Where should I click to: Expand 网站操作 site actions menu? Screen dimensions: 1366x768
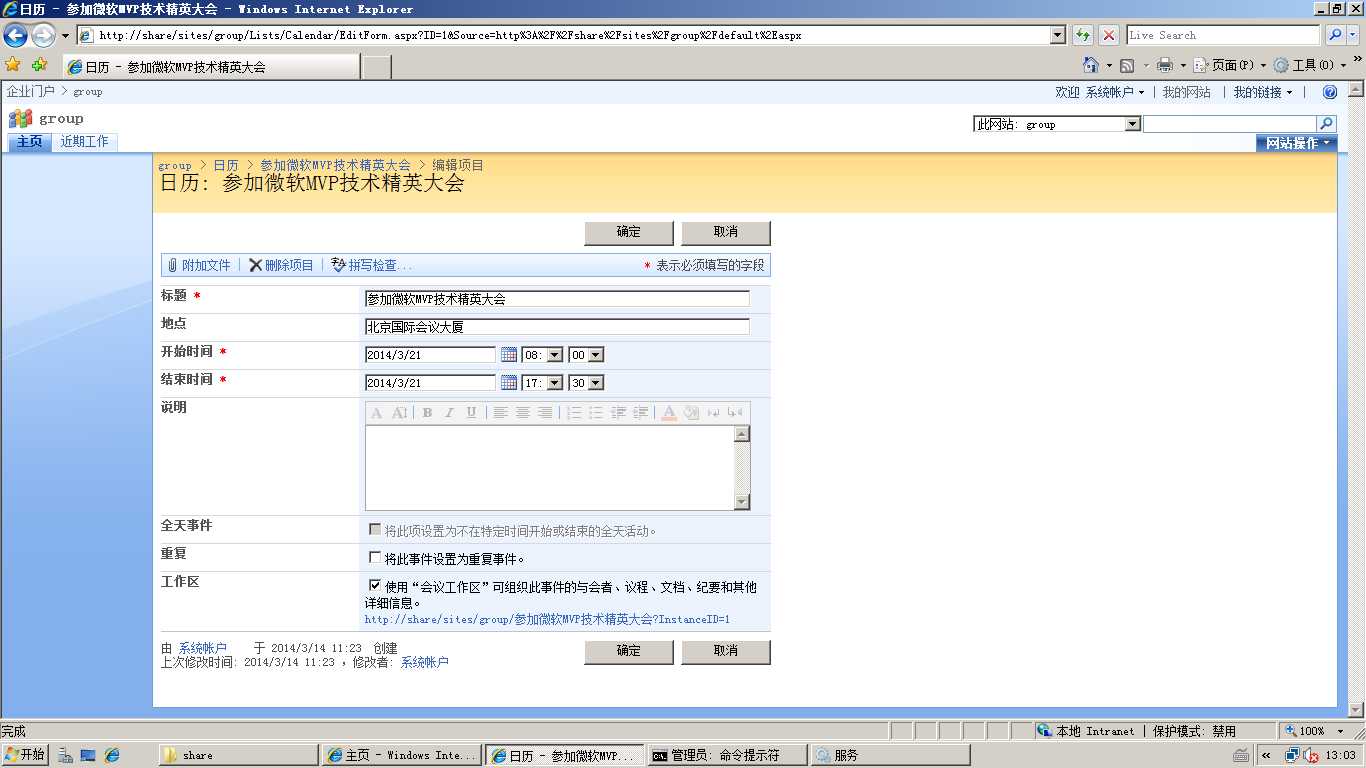(x=1296, y=143)
